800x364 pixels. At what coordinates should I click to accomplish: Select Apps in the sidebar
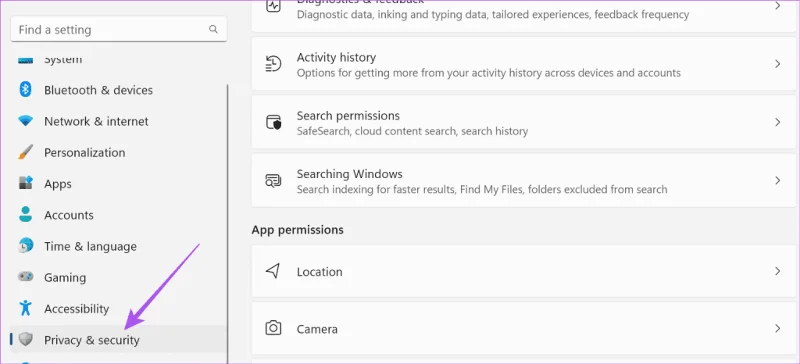[118, 184]
